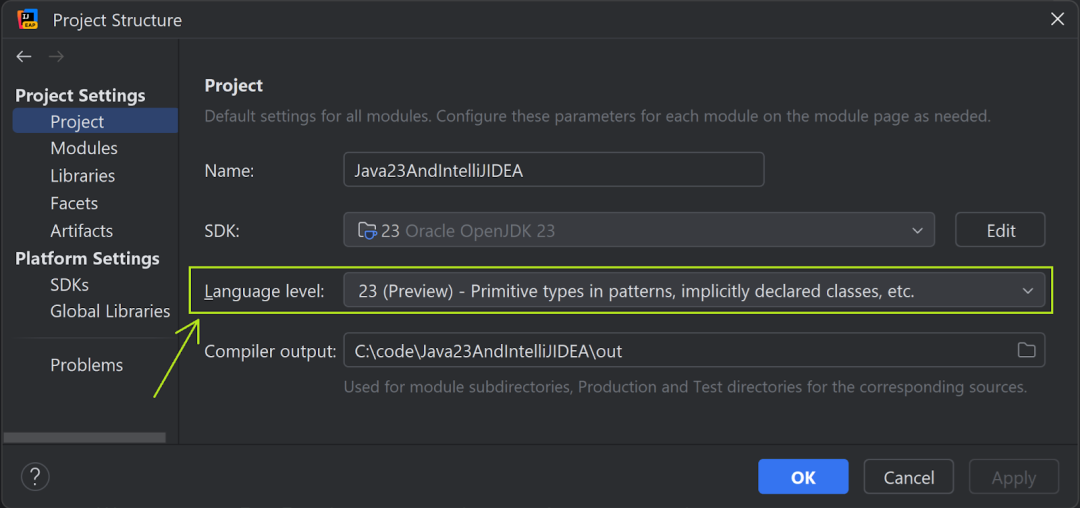The image size is (1080, 508).
Task: Select Facets in the sidebar
Action: (74, 203)
